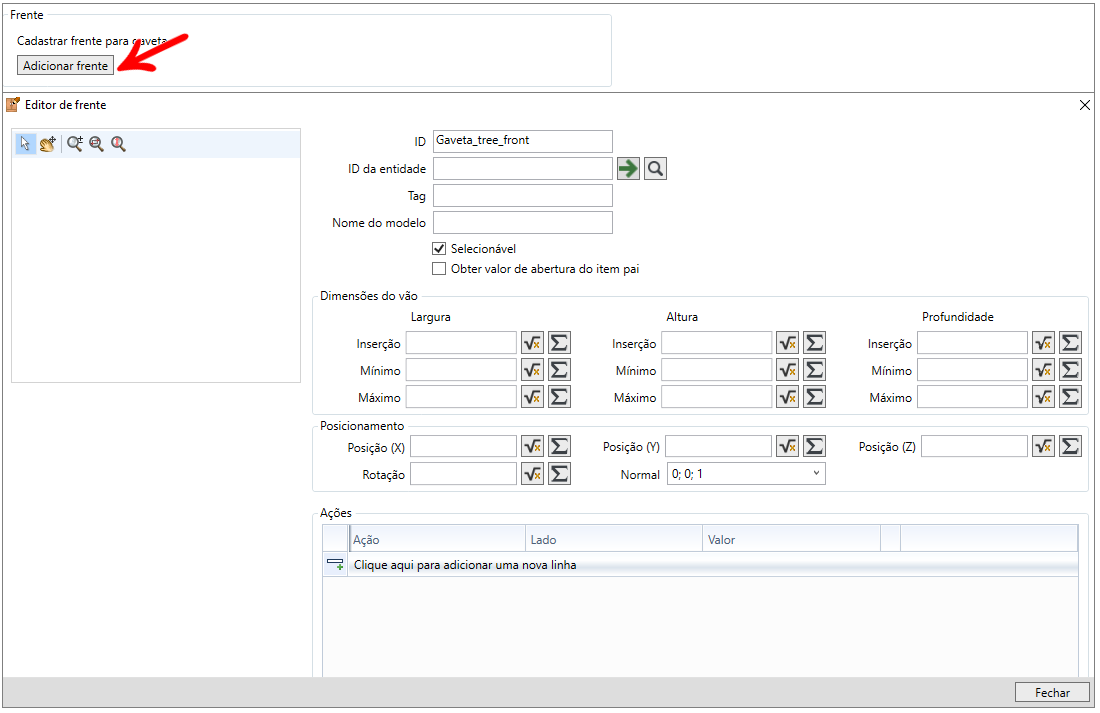Click the Altura Inserção input field
Screen dimensions: 1100x713
[716, 342]
